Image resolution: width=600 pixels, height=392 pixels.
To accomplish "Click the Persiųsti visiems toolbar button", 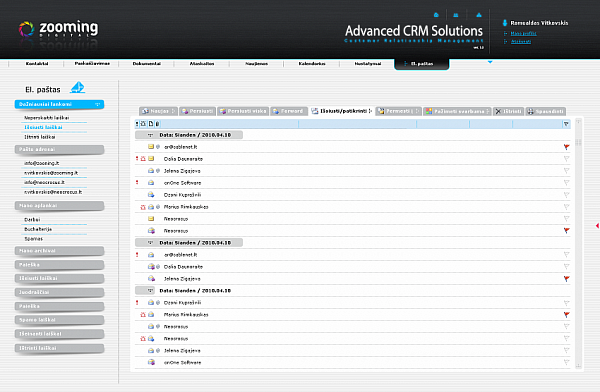I will (243, 111).
